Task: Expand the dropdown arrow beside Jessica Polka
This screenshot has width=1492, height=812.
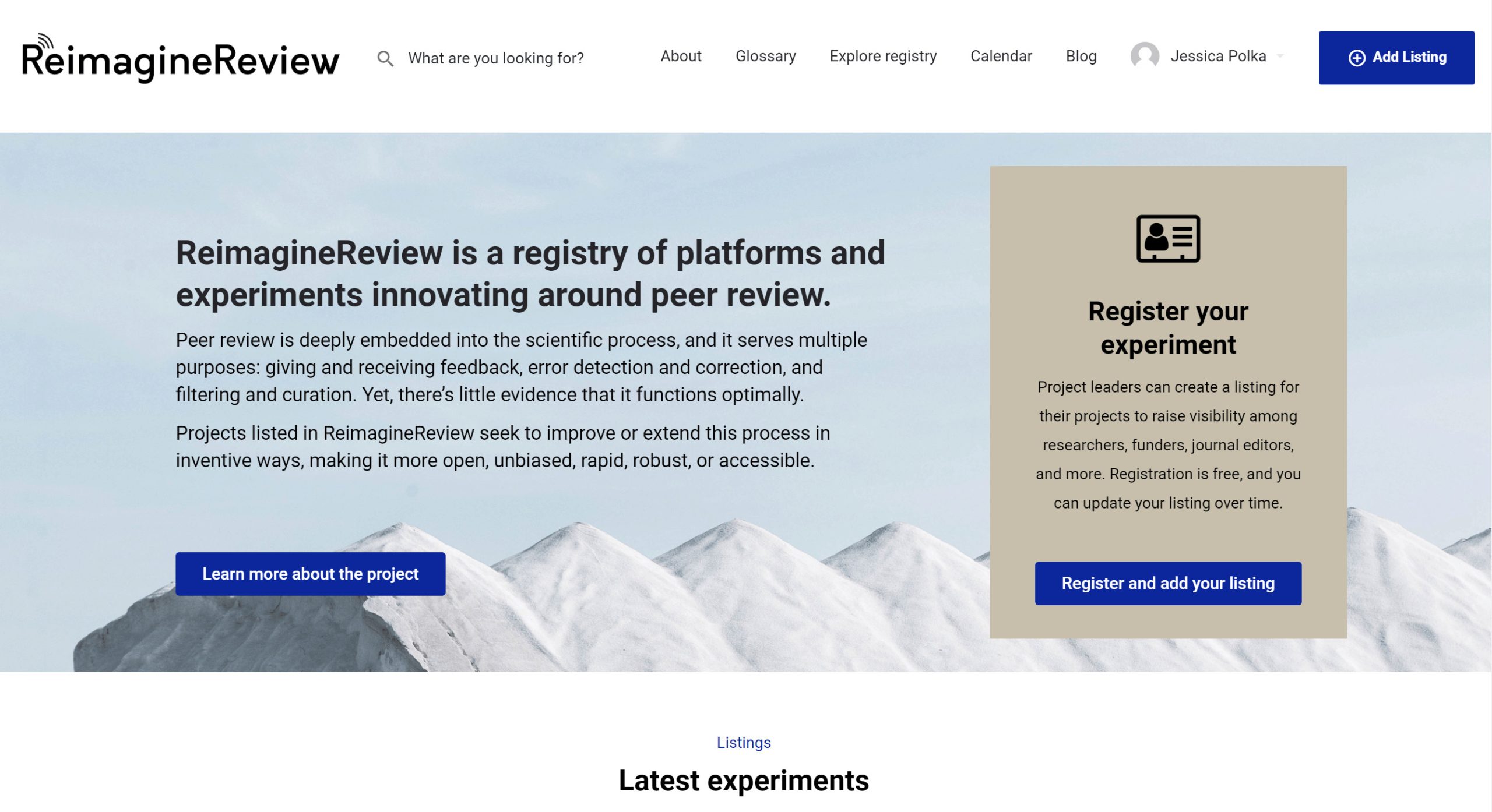Action: 1280,57
